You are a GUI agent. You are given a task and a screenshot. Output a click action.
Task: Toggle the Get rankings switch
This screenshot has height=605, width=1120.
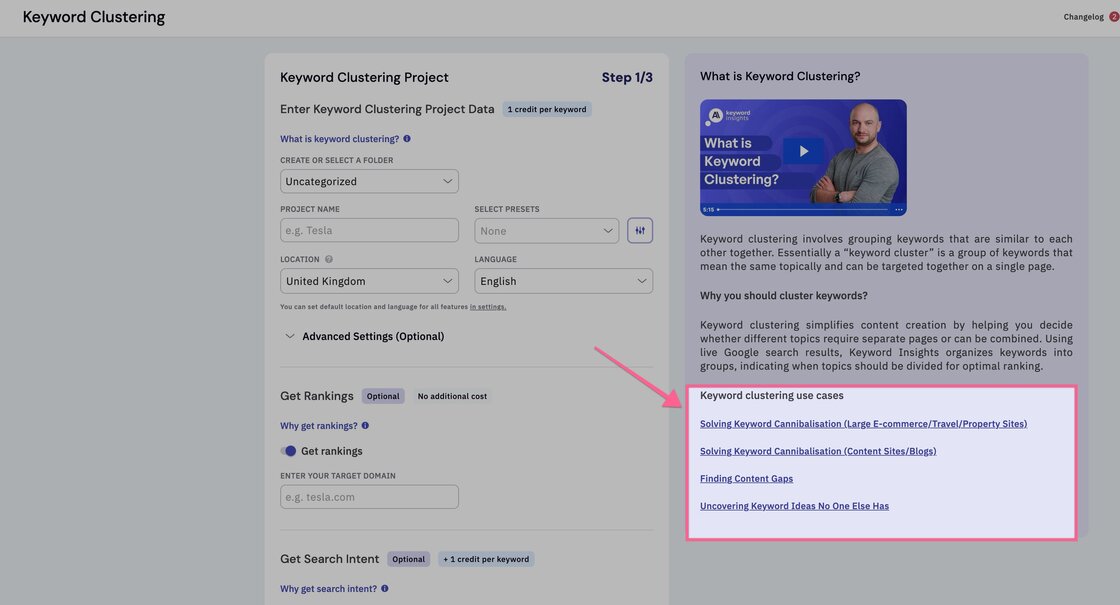pos(288,451)
